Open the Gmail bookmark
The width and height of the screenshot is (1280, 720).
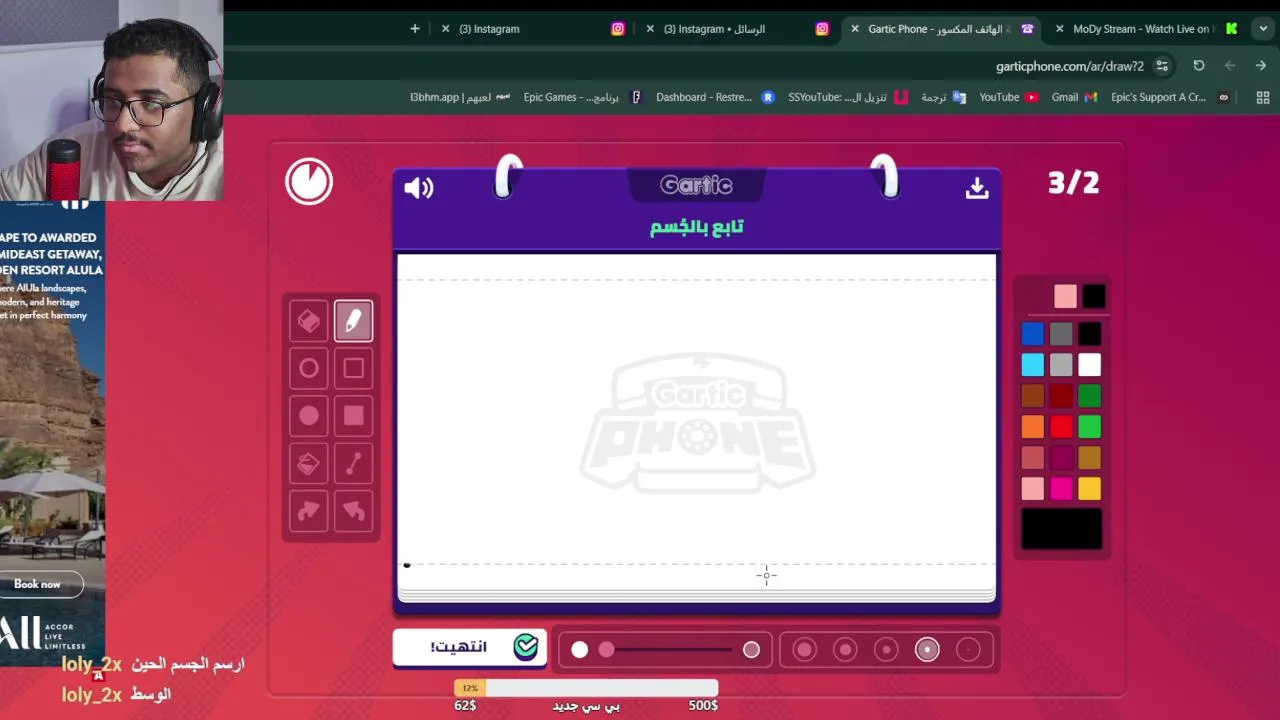1074,97
